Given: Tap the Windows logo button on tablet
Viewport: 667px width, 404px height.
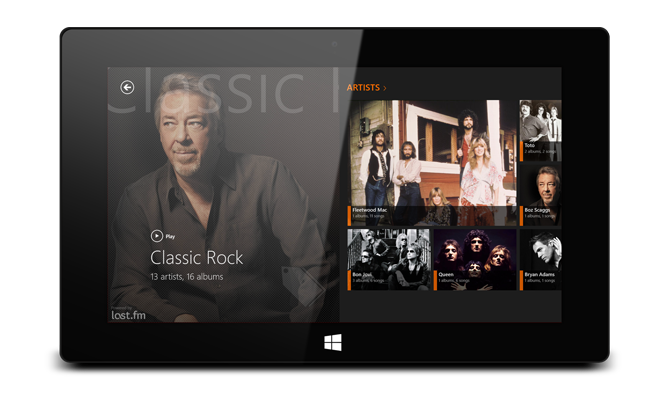Looking at the screenshot, I should pos(333,342).
